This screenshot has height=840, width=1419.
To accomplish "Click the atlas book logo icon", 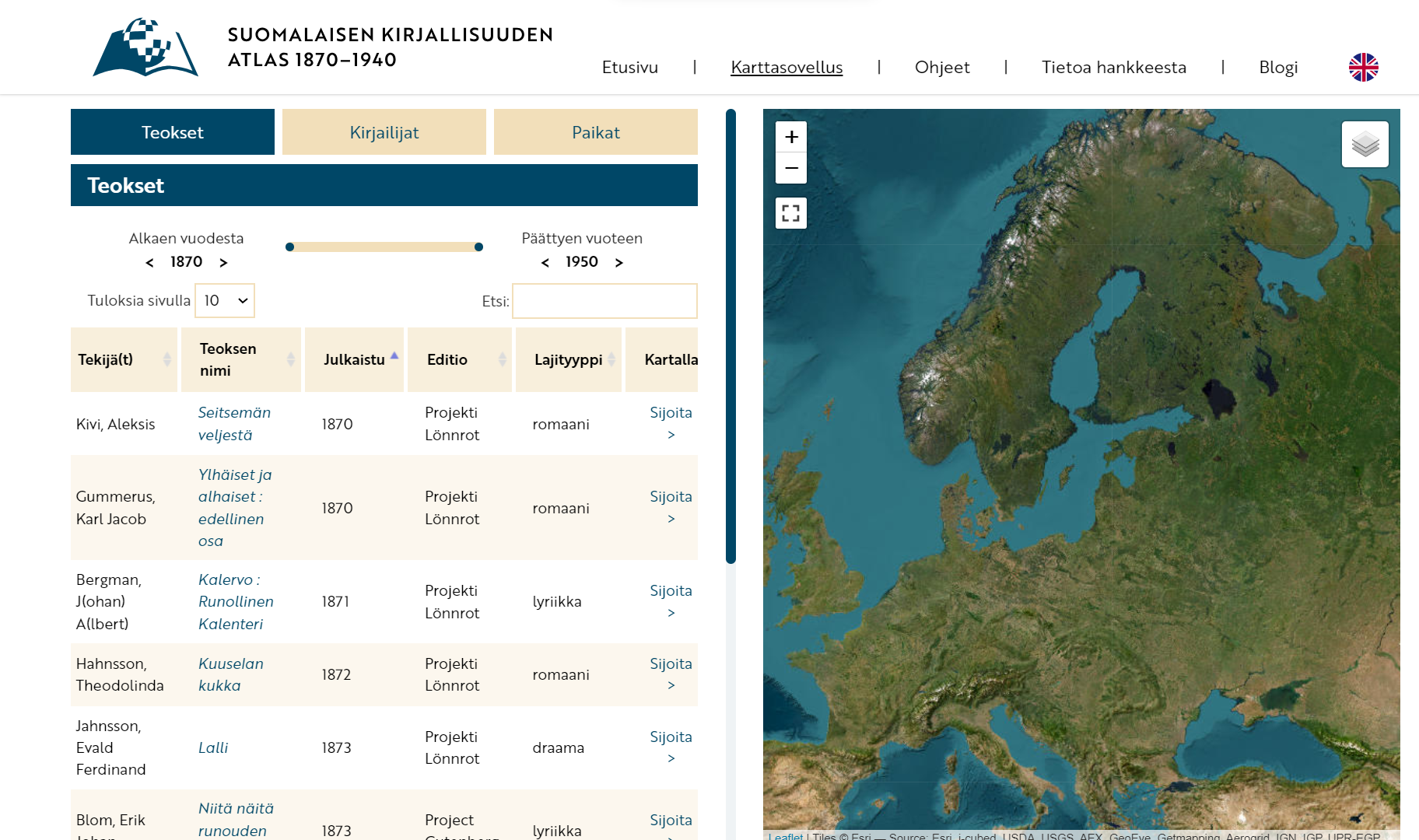I will point(145,47).
